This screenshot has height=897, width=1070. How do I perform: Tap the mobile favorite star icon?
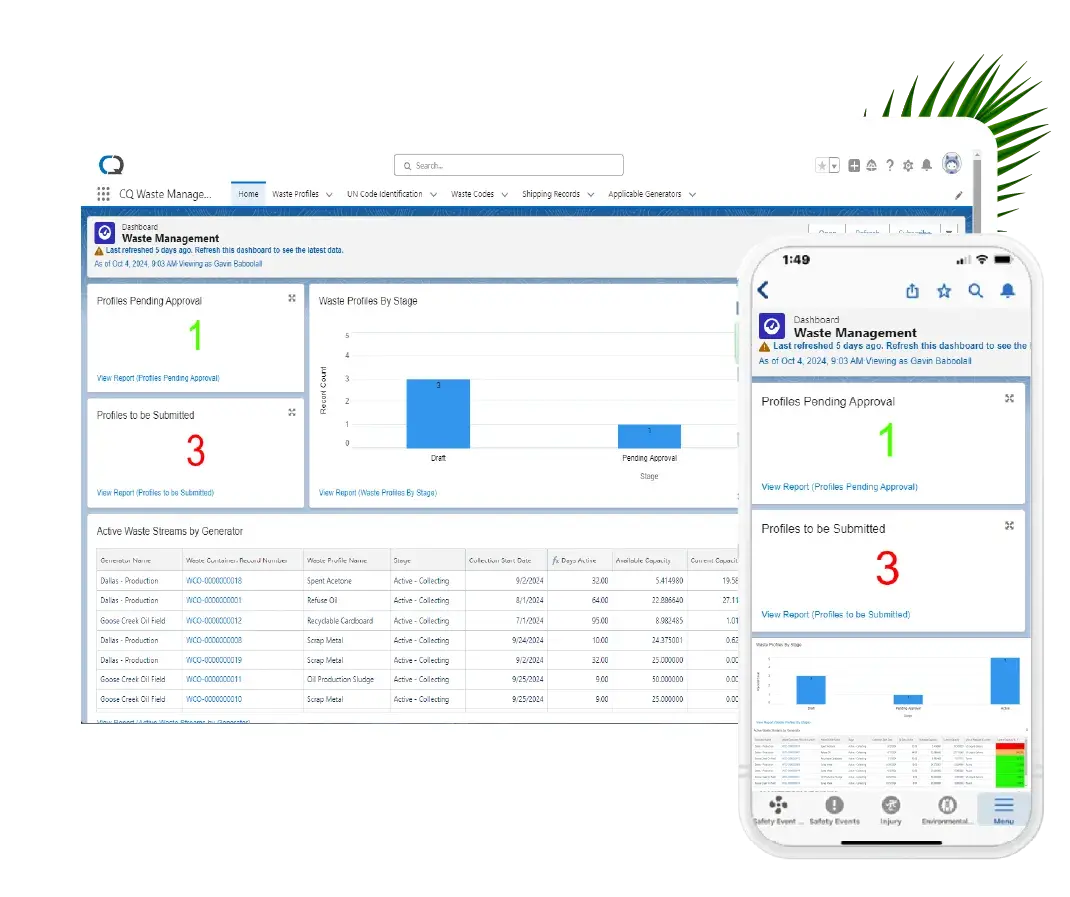tap(943, 291)
